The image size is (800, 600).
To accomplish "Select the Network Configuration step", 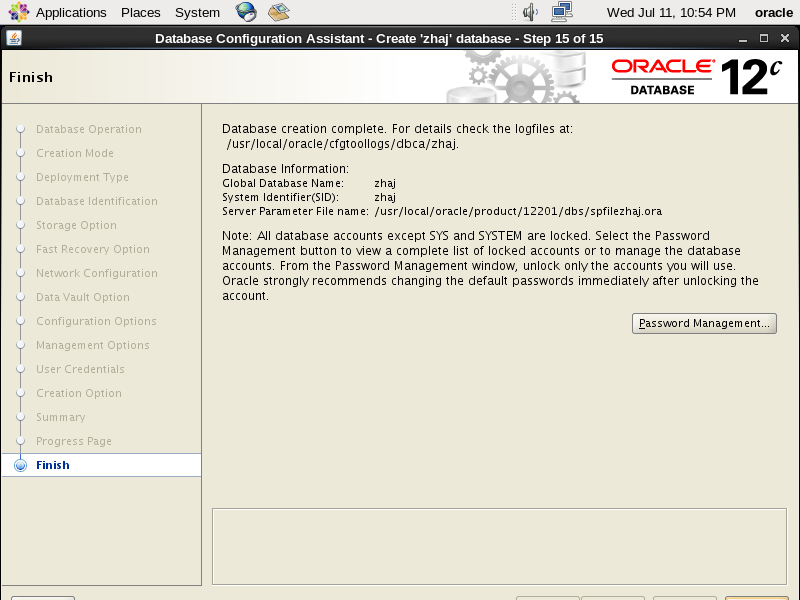I will point(96,273).
